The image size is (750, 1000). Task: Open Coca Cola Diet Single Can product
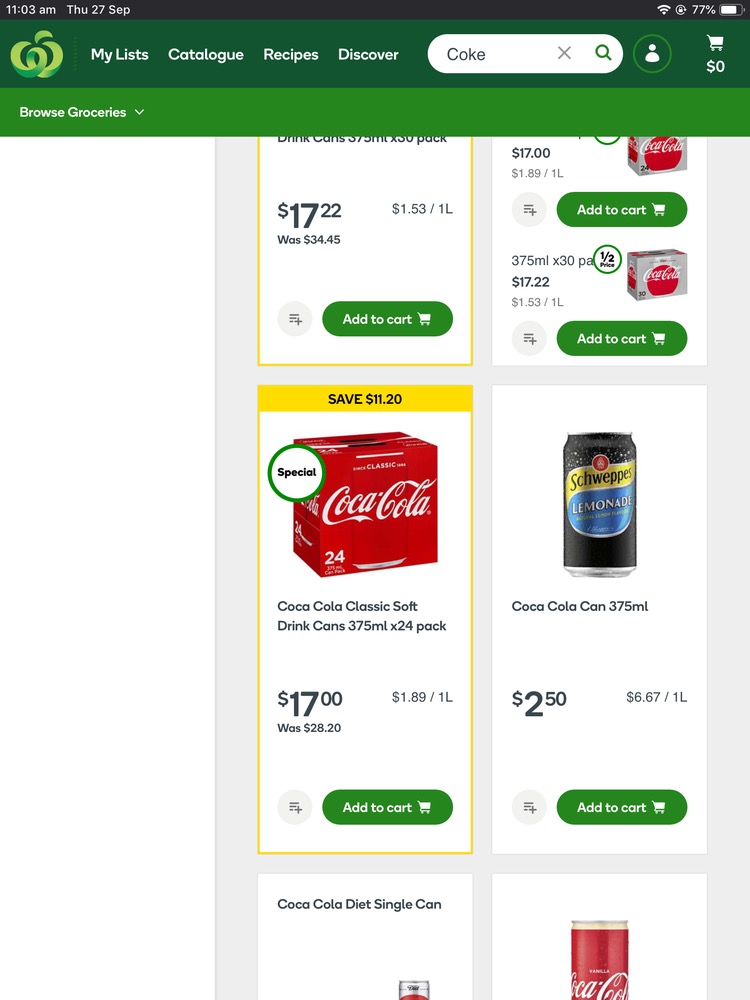point(359,904)
